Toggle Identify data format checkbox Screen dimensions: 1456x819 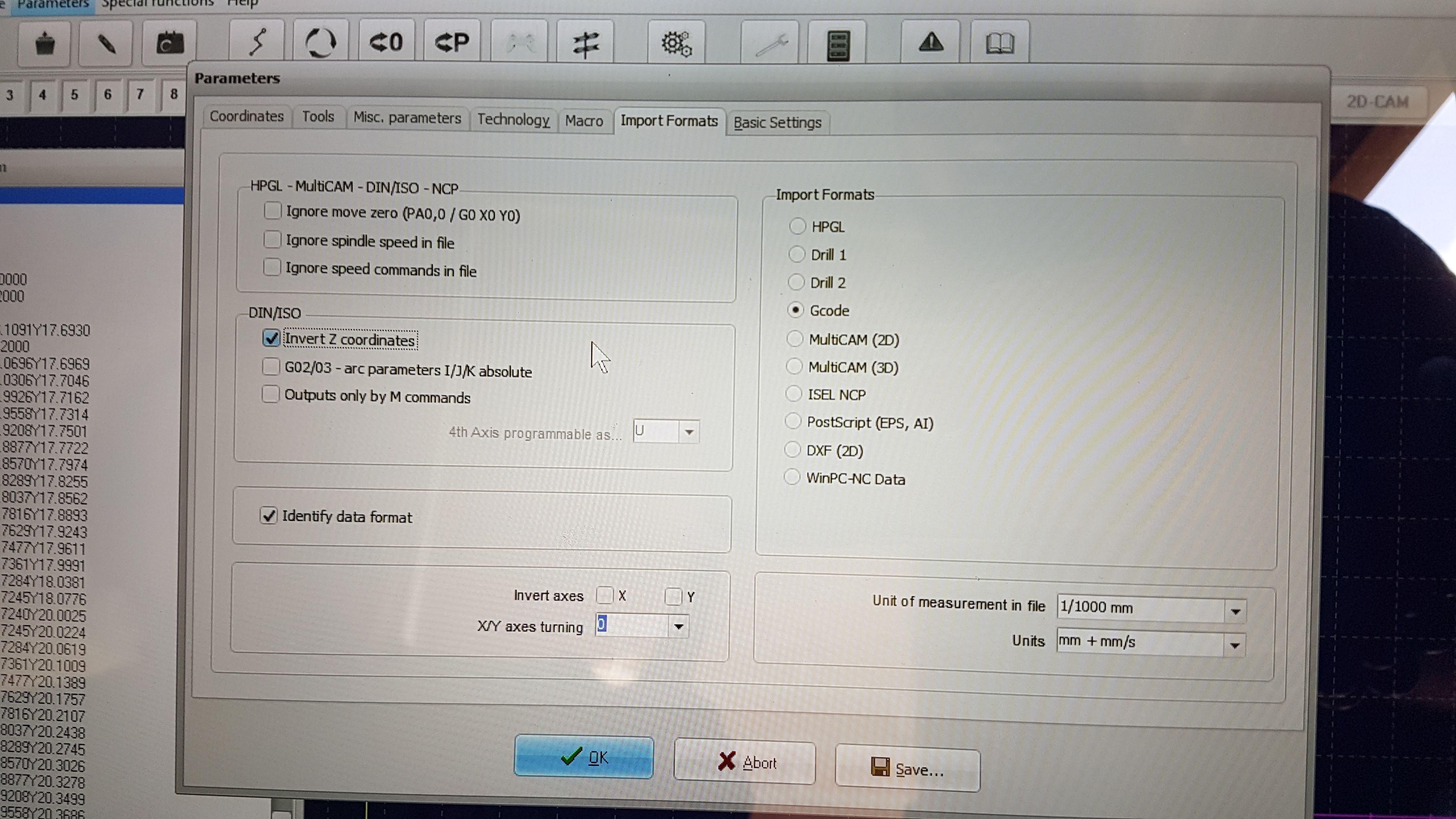click(x=268, y=515)
